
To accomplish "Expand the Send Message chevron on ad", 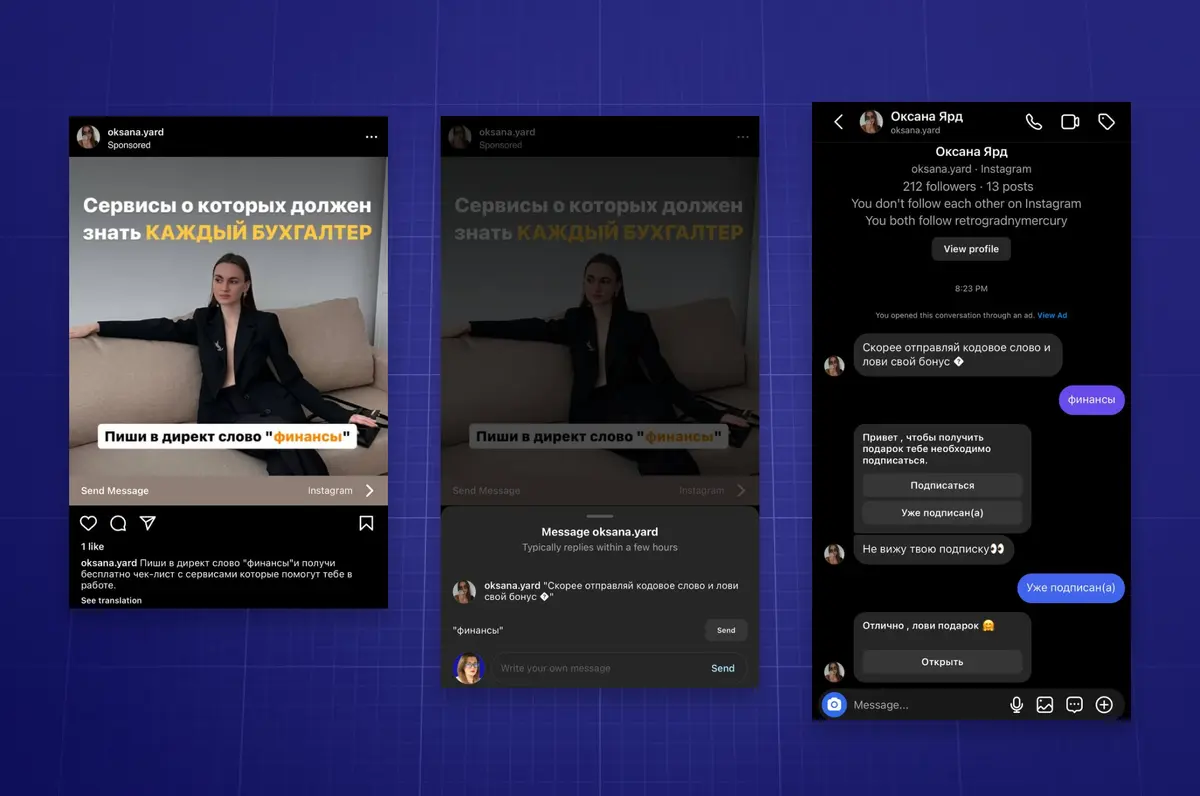I will coord(369,491).
